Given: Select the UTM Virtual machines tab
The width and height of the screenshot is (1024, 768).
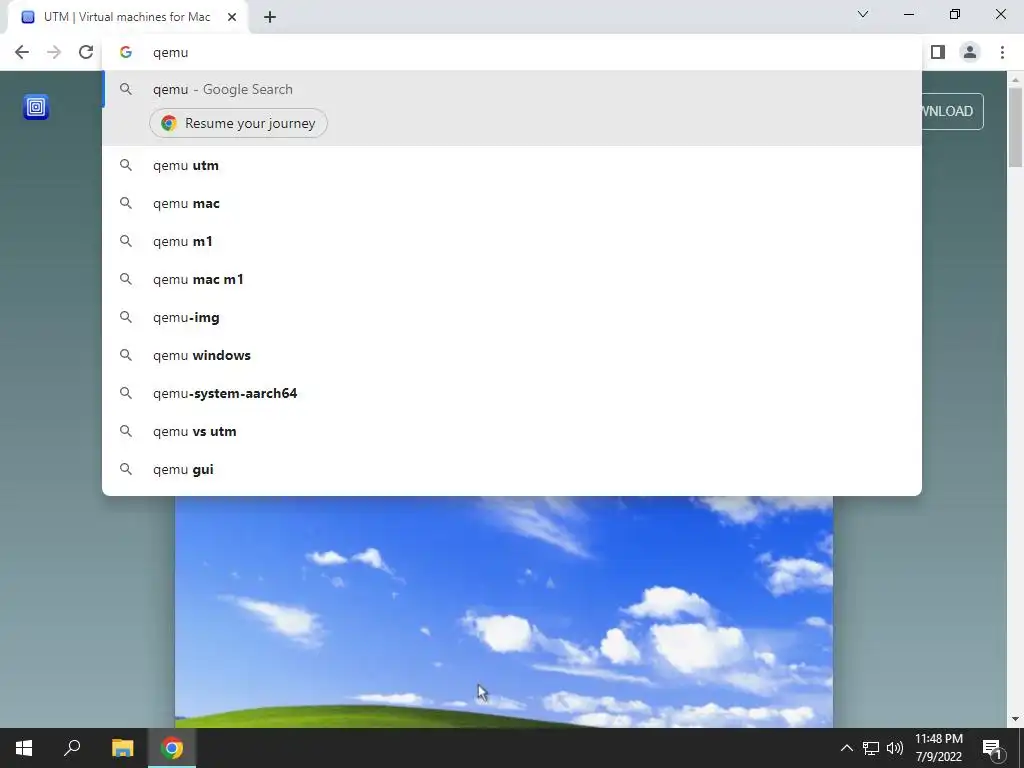Looking at the screenshot, I should pyautogui.click(x=127, y=17).
